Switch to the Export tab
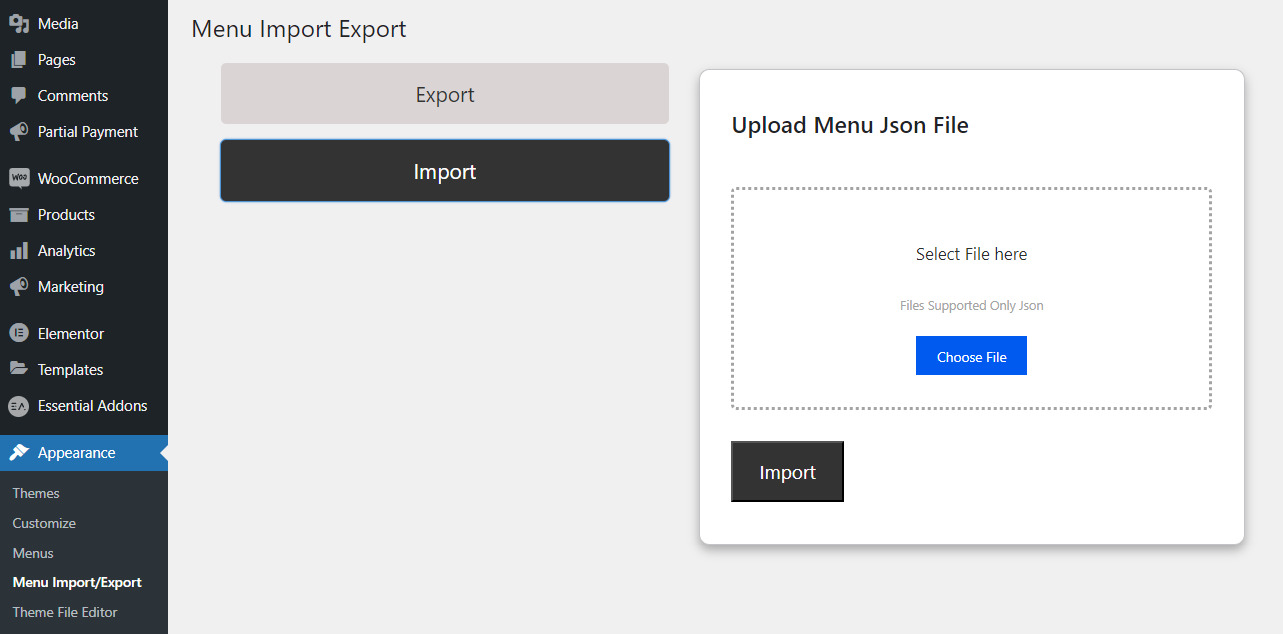Image resolution: width=1283 pixels, height=634 pixels. click(x=445, y=94)
